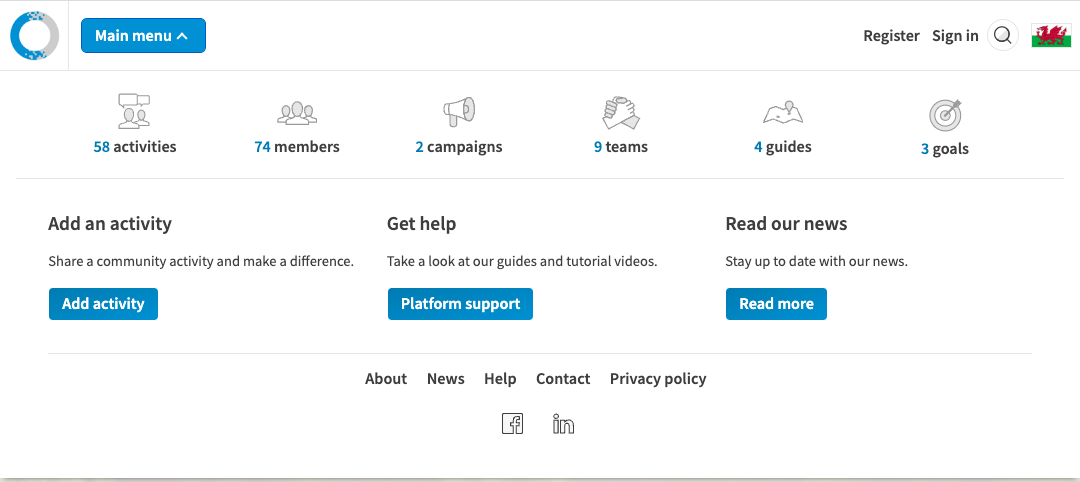Open the teams handshake icon
Image resolution: width=1080 pixels, height=482 pixels.
click(621, 113)
